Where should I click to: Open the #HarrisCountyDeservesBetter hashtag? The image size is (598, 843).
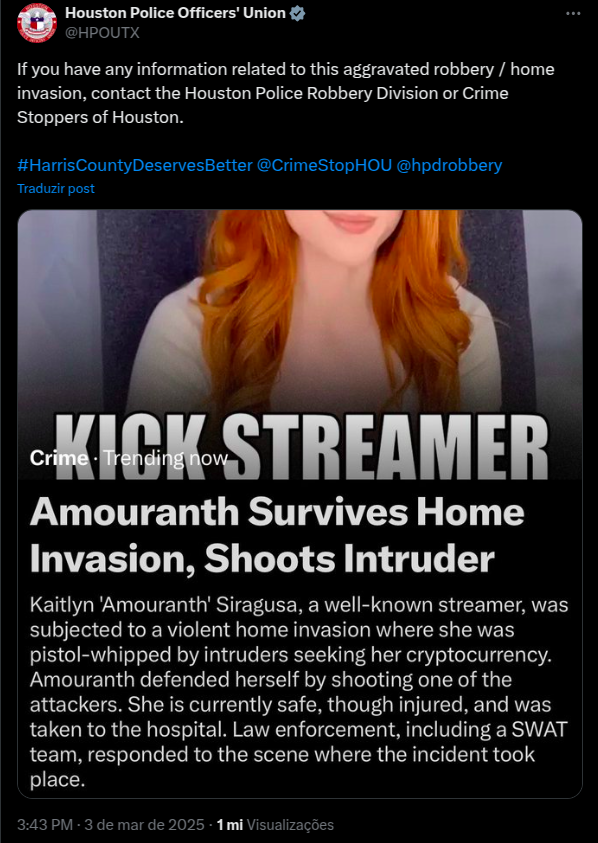tap(134, 165)
